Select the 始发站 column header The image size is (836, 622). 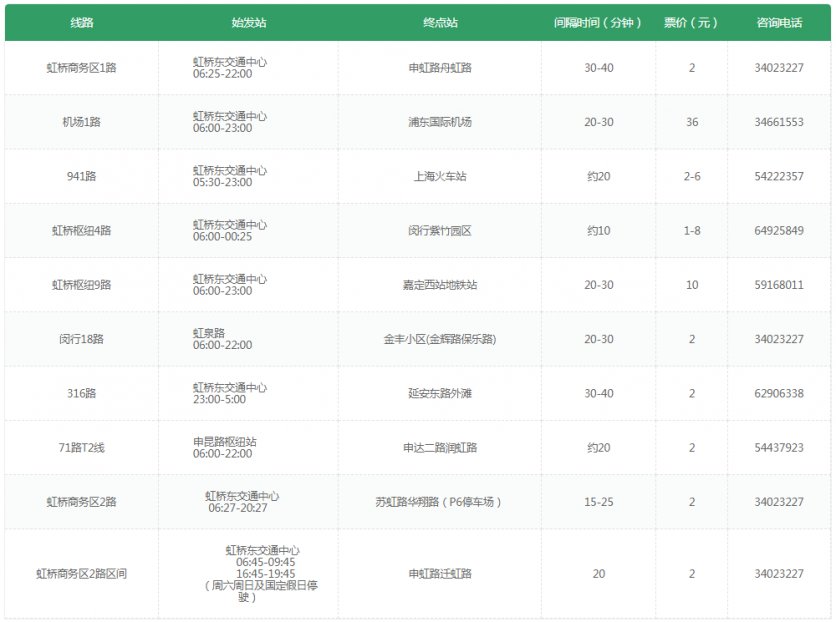248,22
